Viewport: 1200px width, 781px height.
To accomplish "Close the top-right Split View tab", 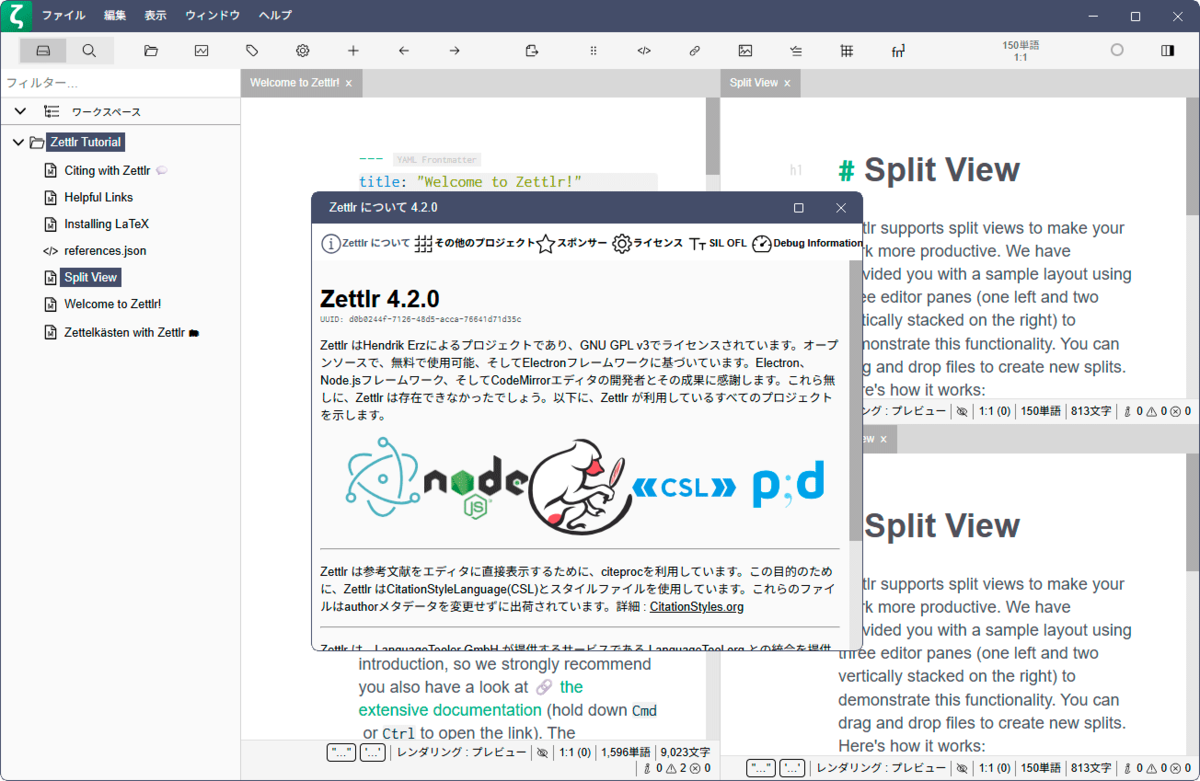I will (x=788, y=84).
